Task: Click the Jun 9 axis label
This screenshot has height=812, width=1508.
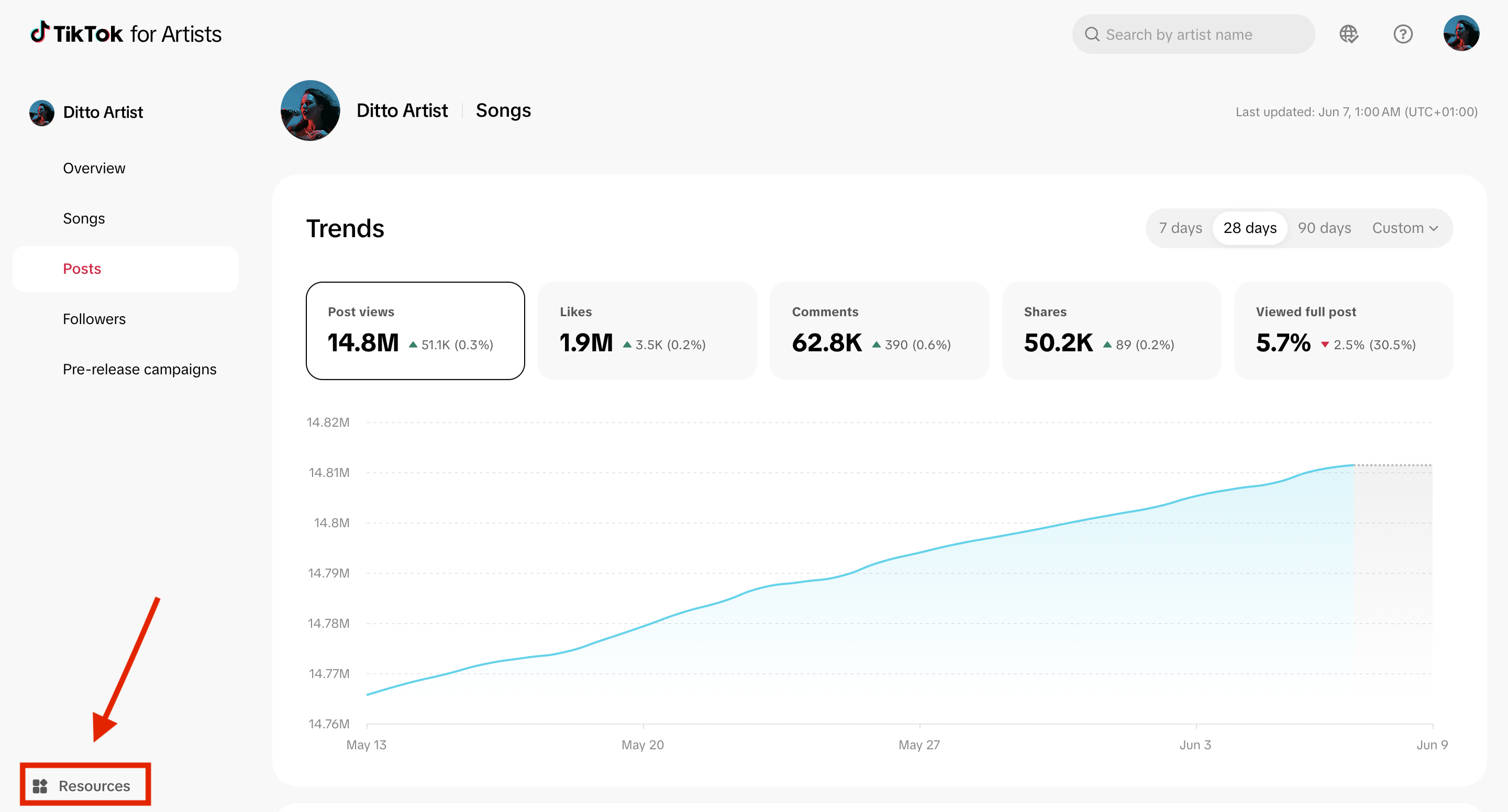Action: tap(1432, 744)
